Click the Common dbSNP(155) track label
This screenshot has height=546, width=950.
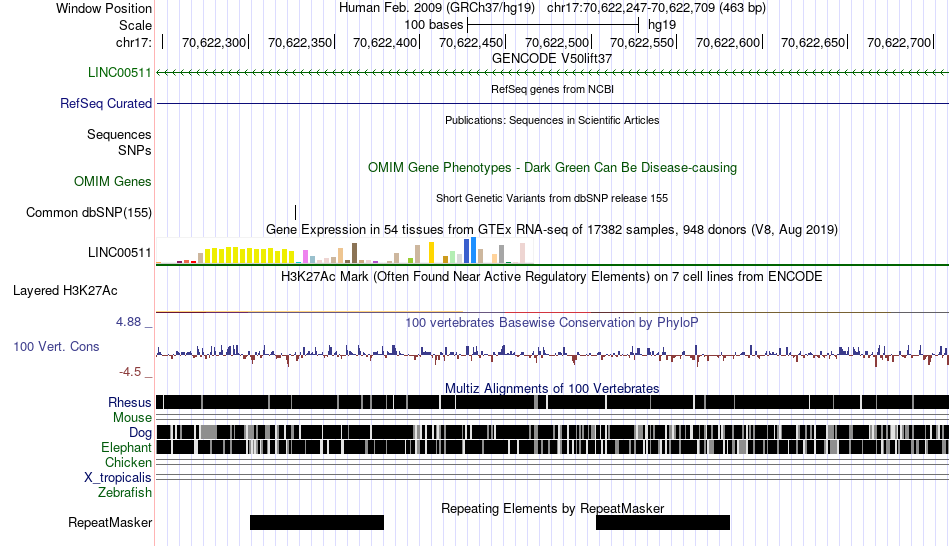88,213
